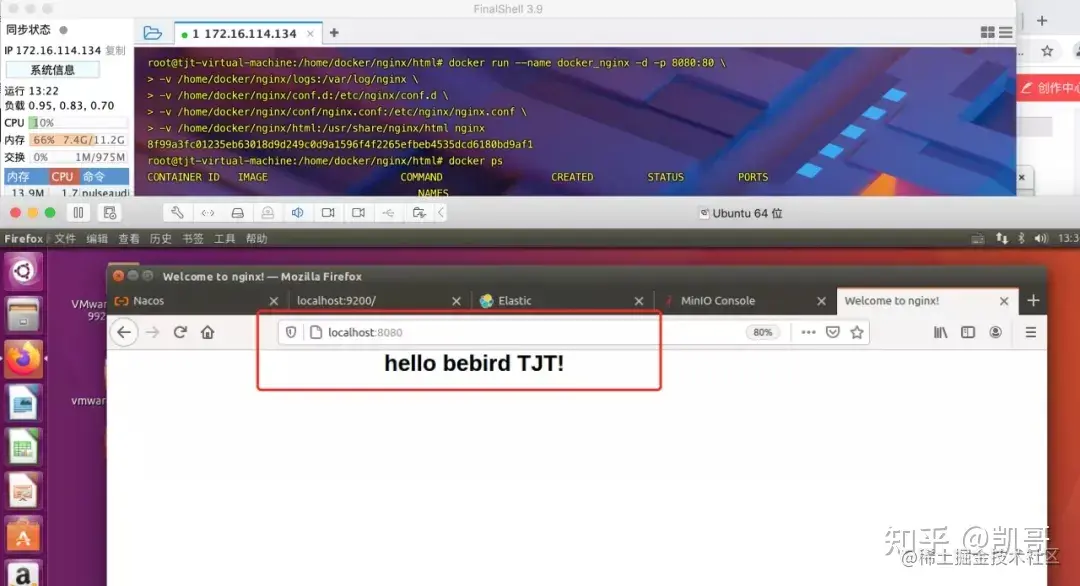Open the 编辑 menu
The width and height of the screenshot is (1080, 586).
[97, 238]
